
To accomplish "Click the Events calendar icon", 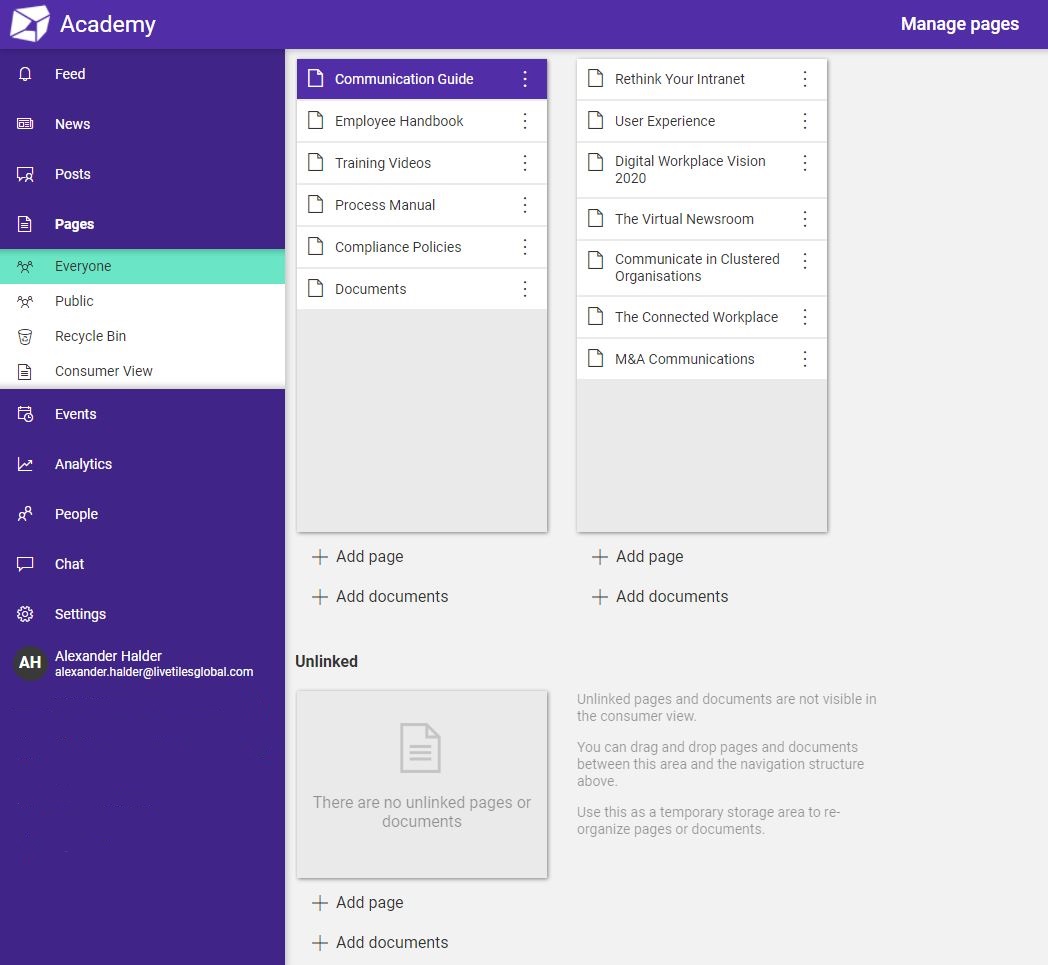I will pyautogui.click(x=25, y=414).
